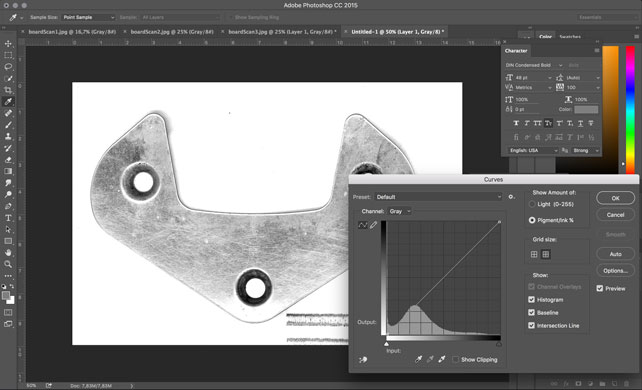Choose the detailed grid size icon
Screen dimensions: 642x390
pos(545,255)
